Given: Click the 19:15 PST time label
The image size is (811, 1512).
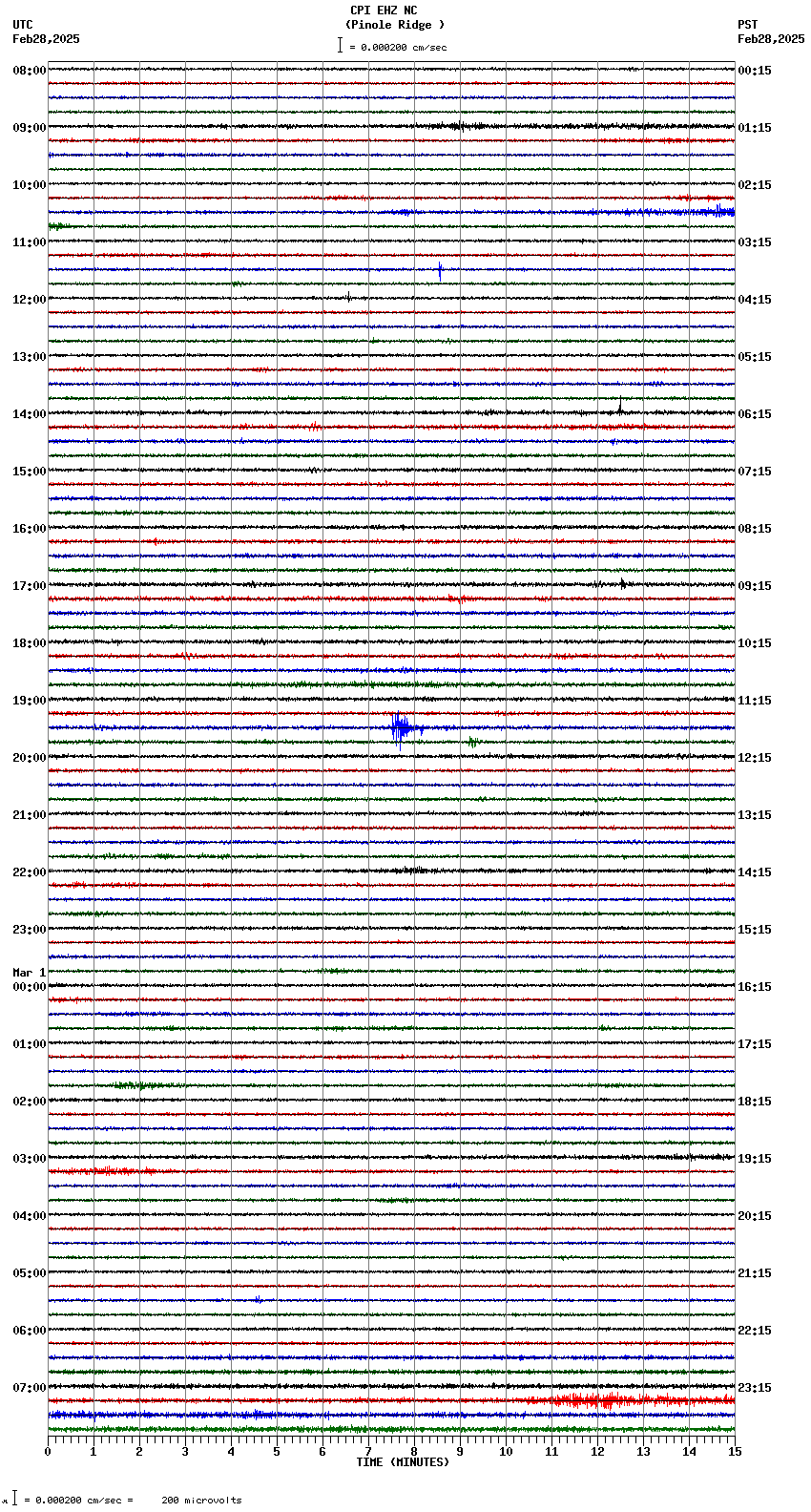Looking at the screenshot, I should coord(755,1159).
